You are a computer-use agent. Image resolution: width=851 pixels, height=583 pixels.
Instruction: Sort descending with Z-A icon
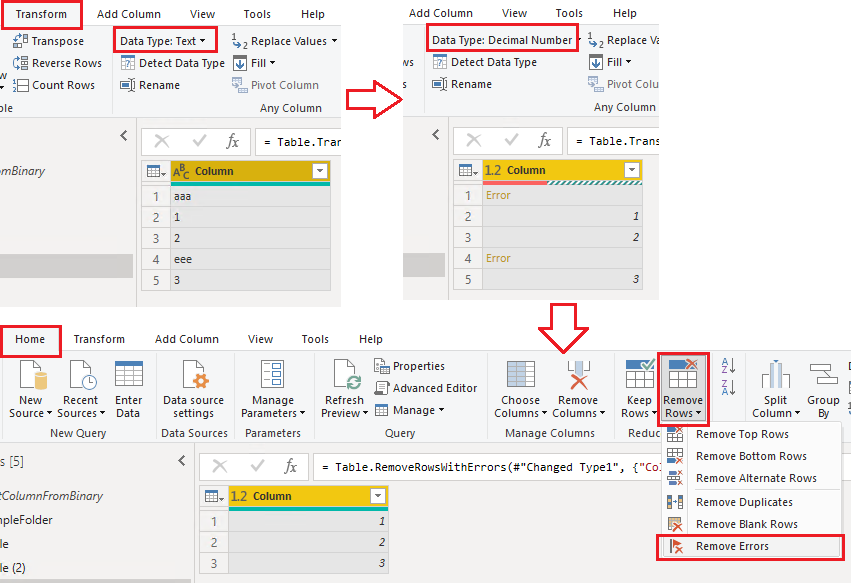(x=728, y=388)
